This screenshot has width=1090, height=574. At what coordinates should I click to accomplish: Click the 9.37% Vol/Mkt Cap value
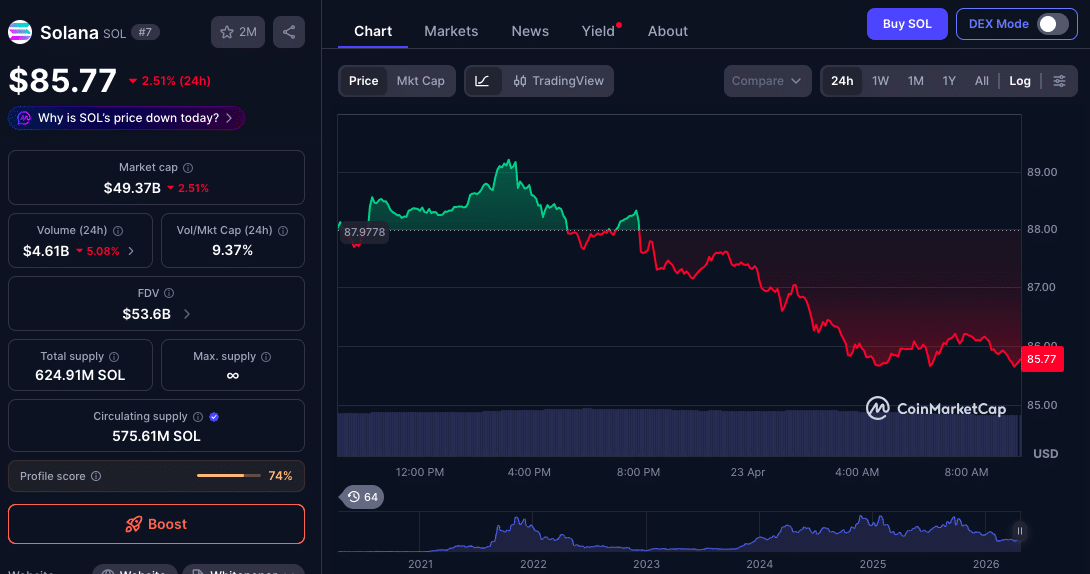232,250
